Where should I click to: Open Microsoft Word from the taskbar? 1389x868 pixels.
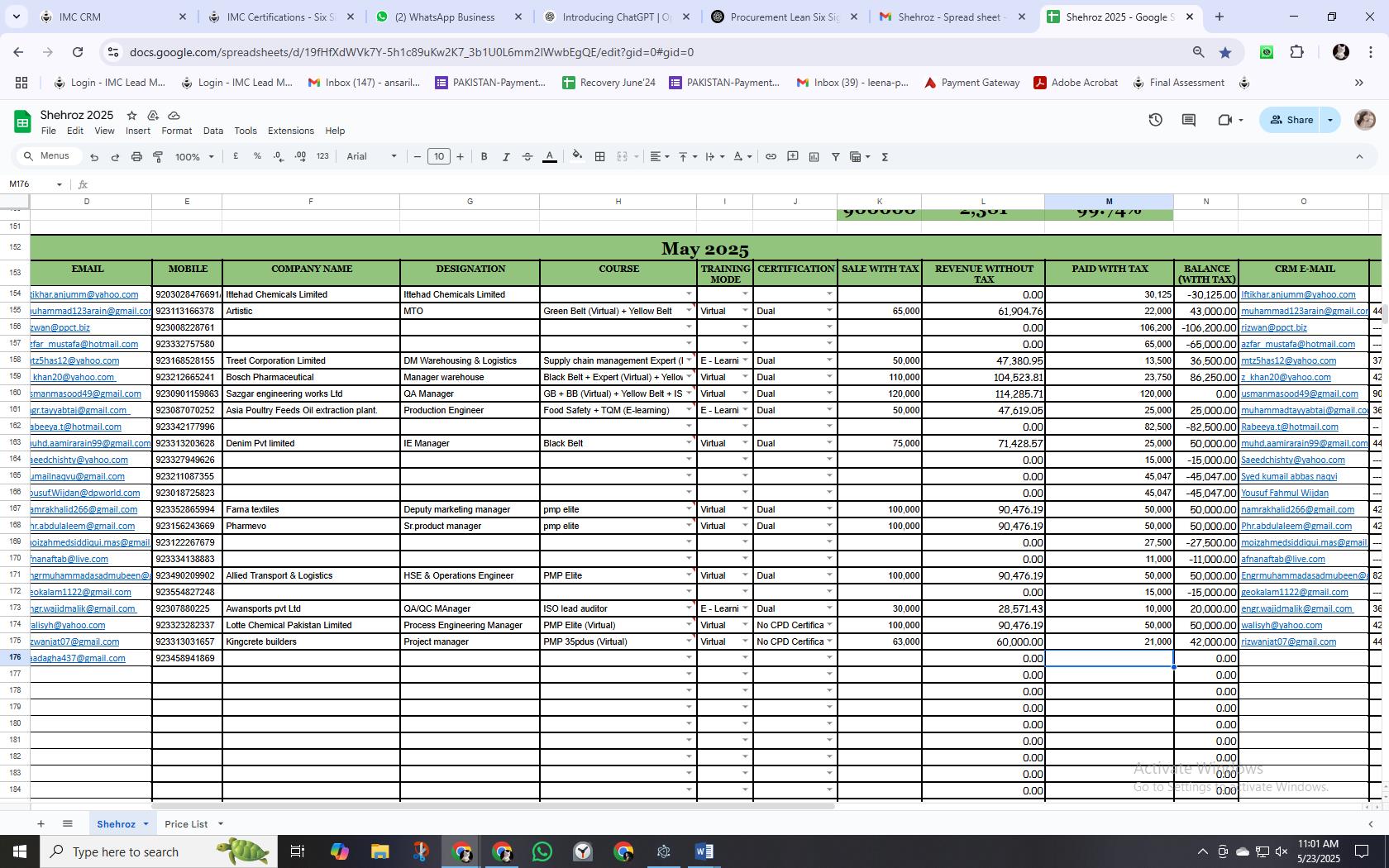click(x=704, y=851)
